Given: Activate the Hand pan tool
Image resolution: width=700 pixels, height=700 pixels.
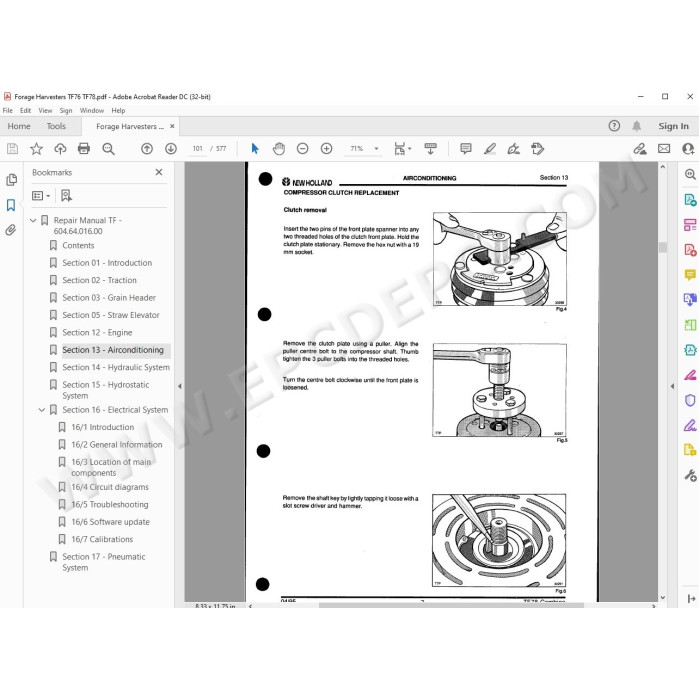Looking at the screenshot, I should point(279,149).
